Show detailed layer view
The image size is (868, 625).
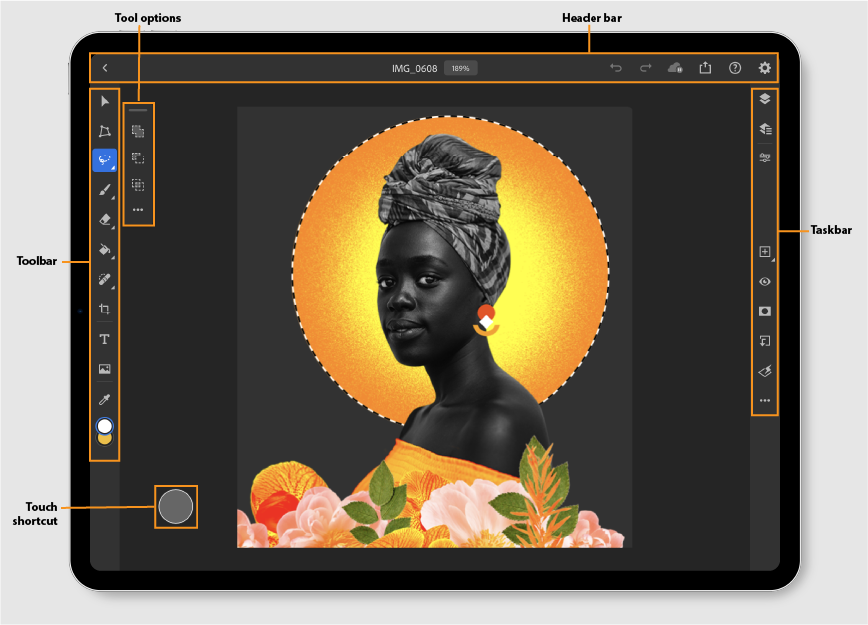765,129
